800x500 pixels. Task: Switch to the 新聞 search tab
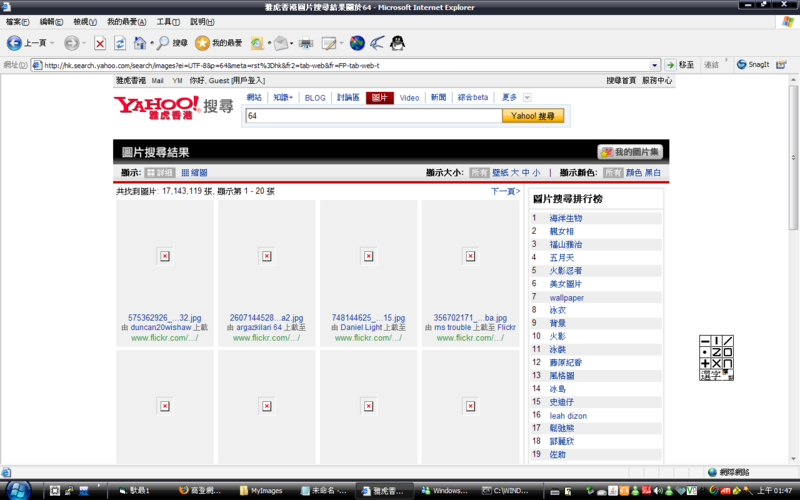438,97
